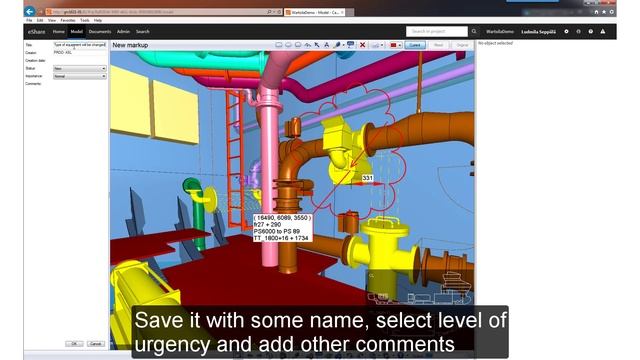Open the browser Help menu
Screen dimensions: 640x360
point(98,20)
